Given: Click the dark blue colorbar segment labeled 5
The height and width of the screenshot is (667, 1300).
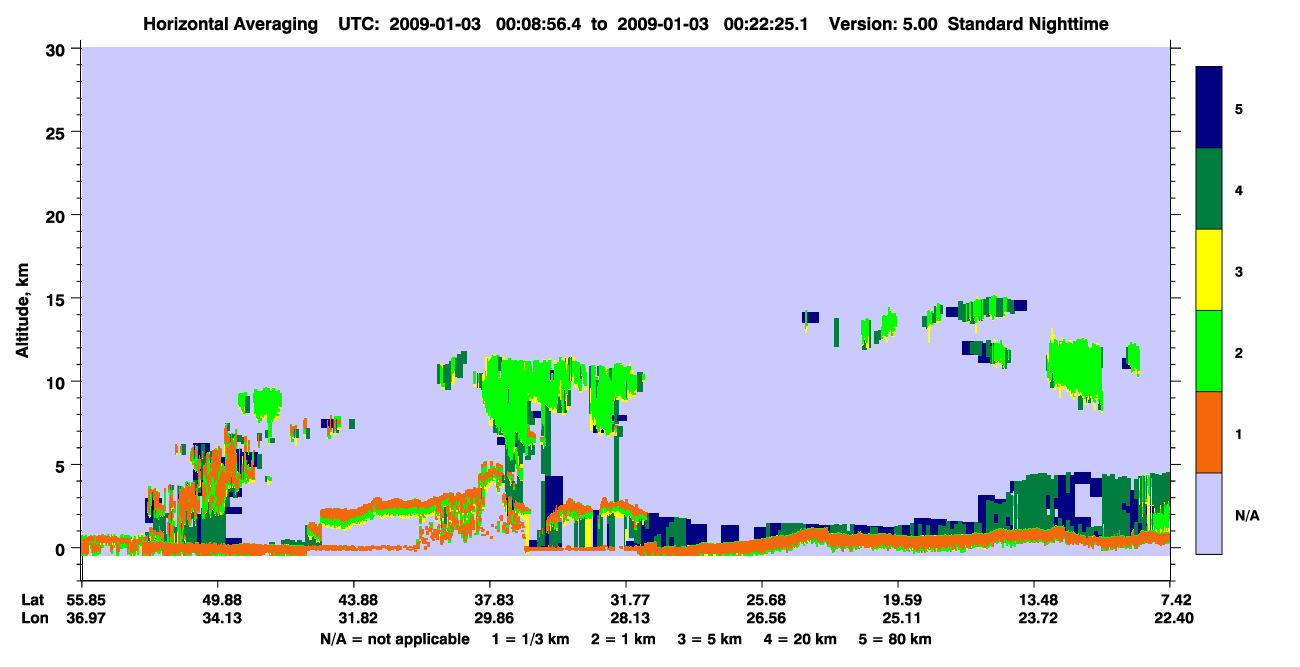Looking at the screenshot, I should (1209, 108).
